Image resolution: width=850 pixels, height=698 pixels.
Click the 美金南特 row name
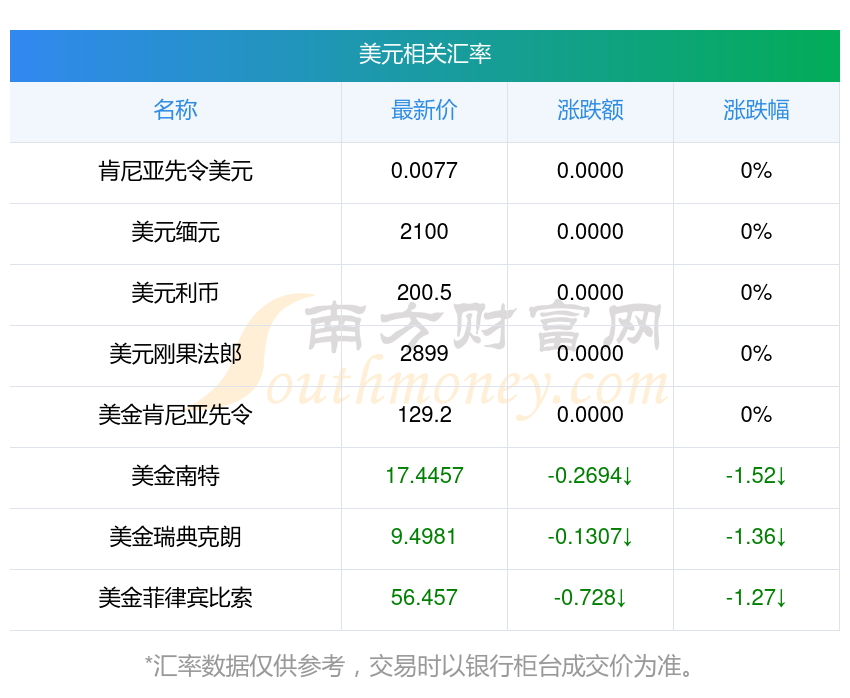point(175,476)
